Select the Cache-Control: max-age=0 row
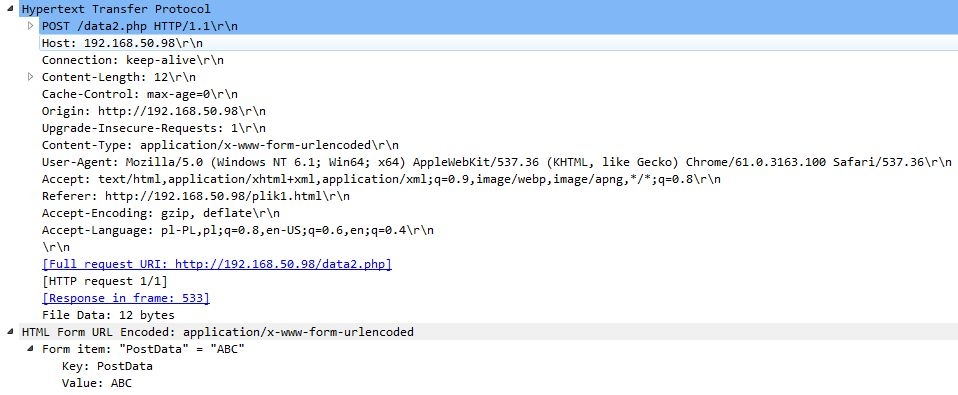This screenshot has height=395, width=958. (x=140, y=94)
